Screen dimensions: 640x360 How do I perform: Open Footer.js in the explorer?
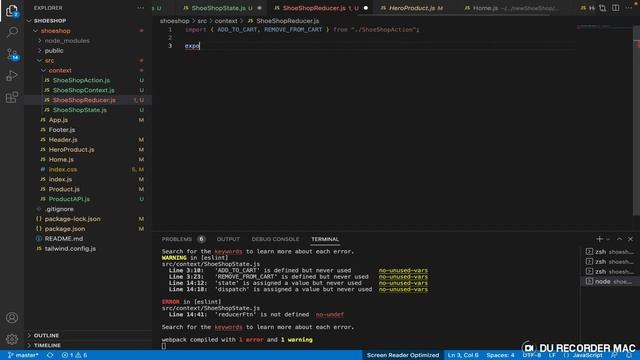tap(62, 129)
